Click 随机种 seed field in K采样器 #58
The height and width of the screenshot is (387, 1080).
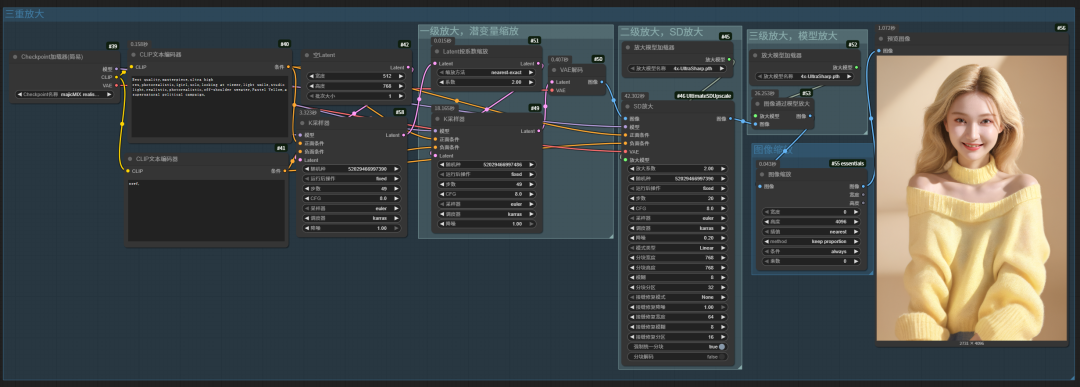[x=353, y=169]
